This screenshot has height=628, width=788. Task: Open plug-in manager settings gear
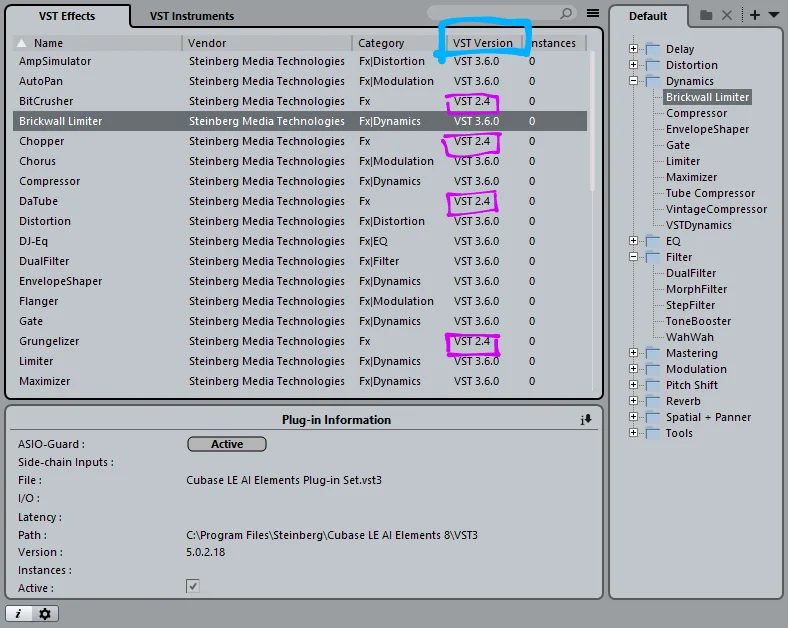click(45, 613)
